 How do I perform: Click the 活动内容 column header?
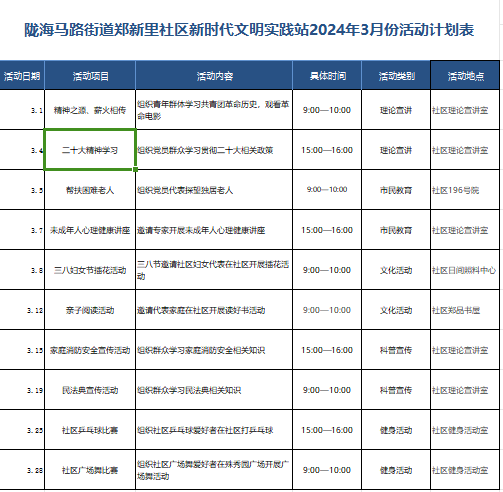[x=214, y=76]
